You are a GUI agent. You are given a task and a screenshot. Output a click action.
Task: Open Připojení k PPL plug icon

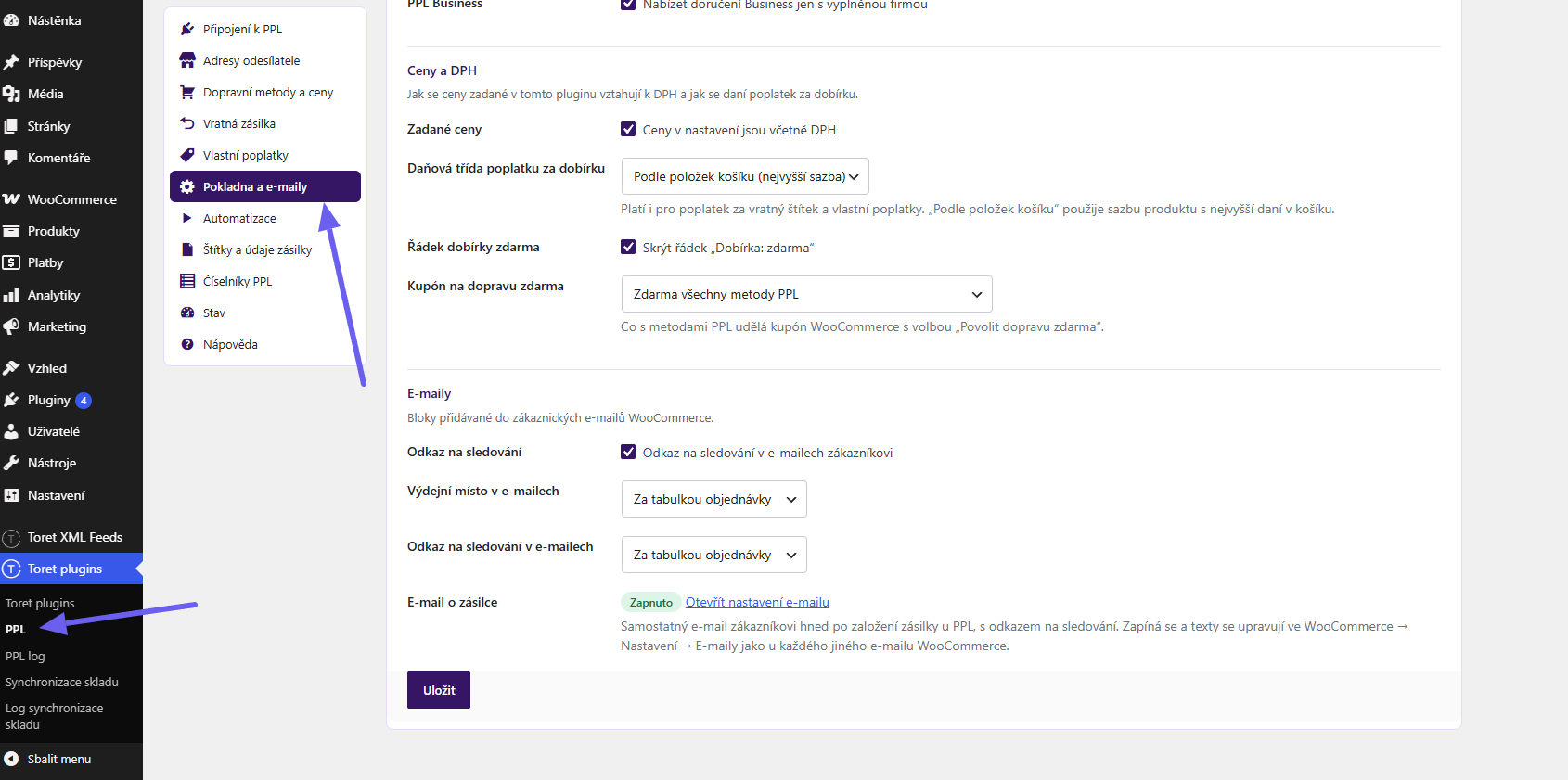[x=187, y=29]
